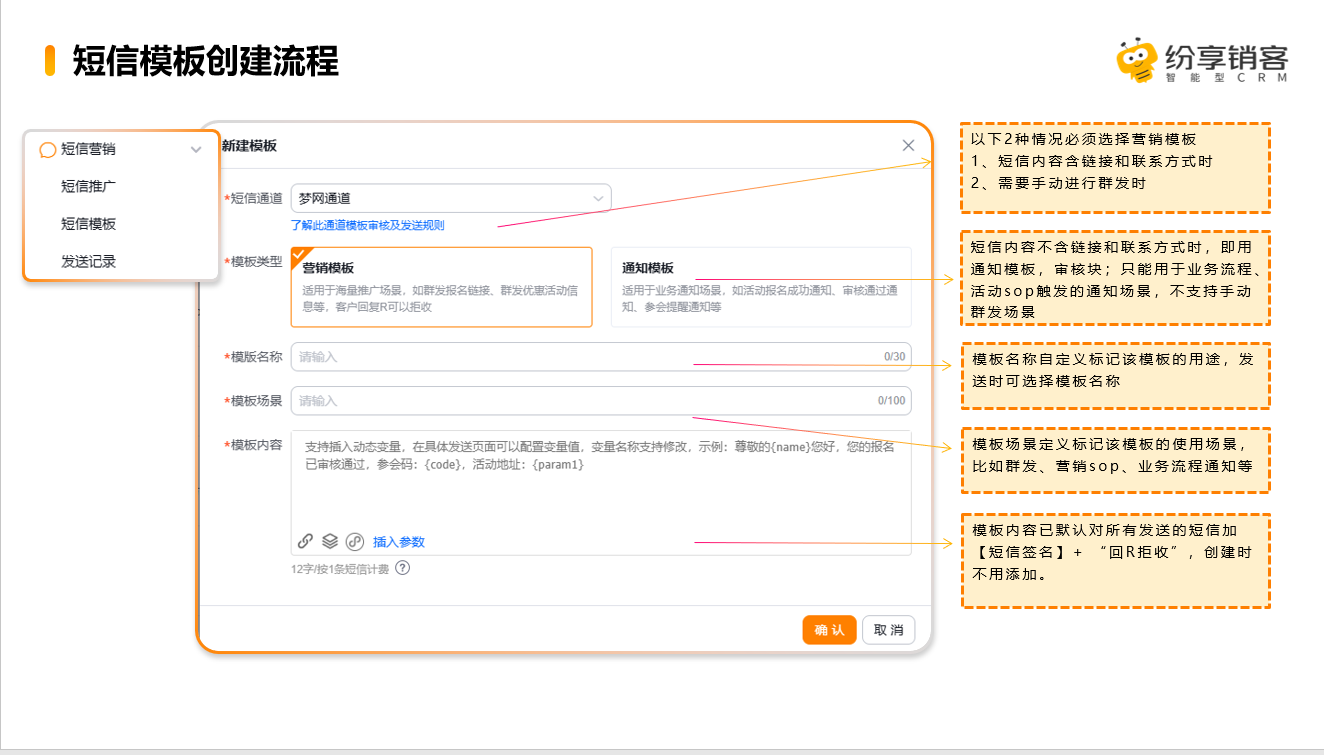Select the 营销模板 template type
This screenshot has width=1324, height=755.
(441, 287)
